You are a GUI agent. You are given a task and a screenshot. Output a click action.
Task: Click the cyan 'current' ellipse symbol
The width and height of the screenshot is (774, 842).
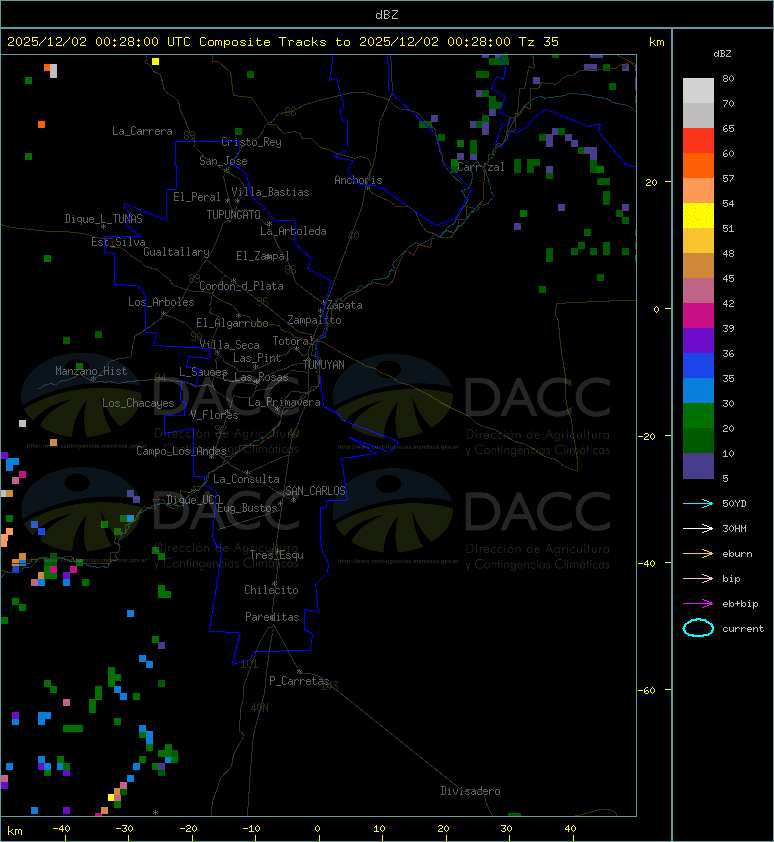point(698,628)
